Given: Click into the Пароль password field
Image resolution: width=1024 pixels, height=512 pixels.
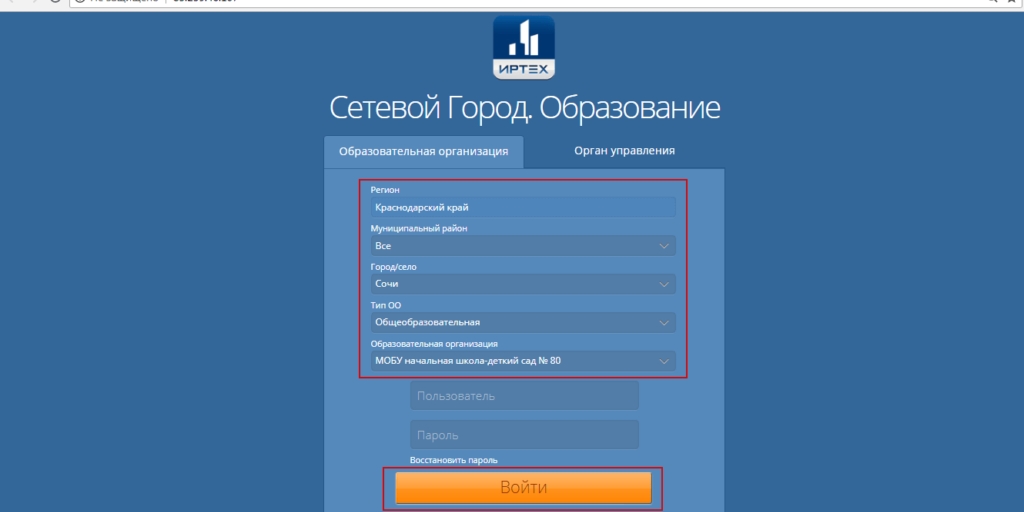Looking at the screenshot, I should click(524, 435).
